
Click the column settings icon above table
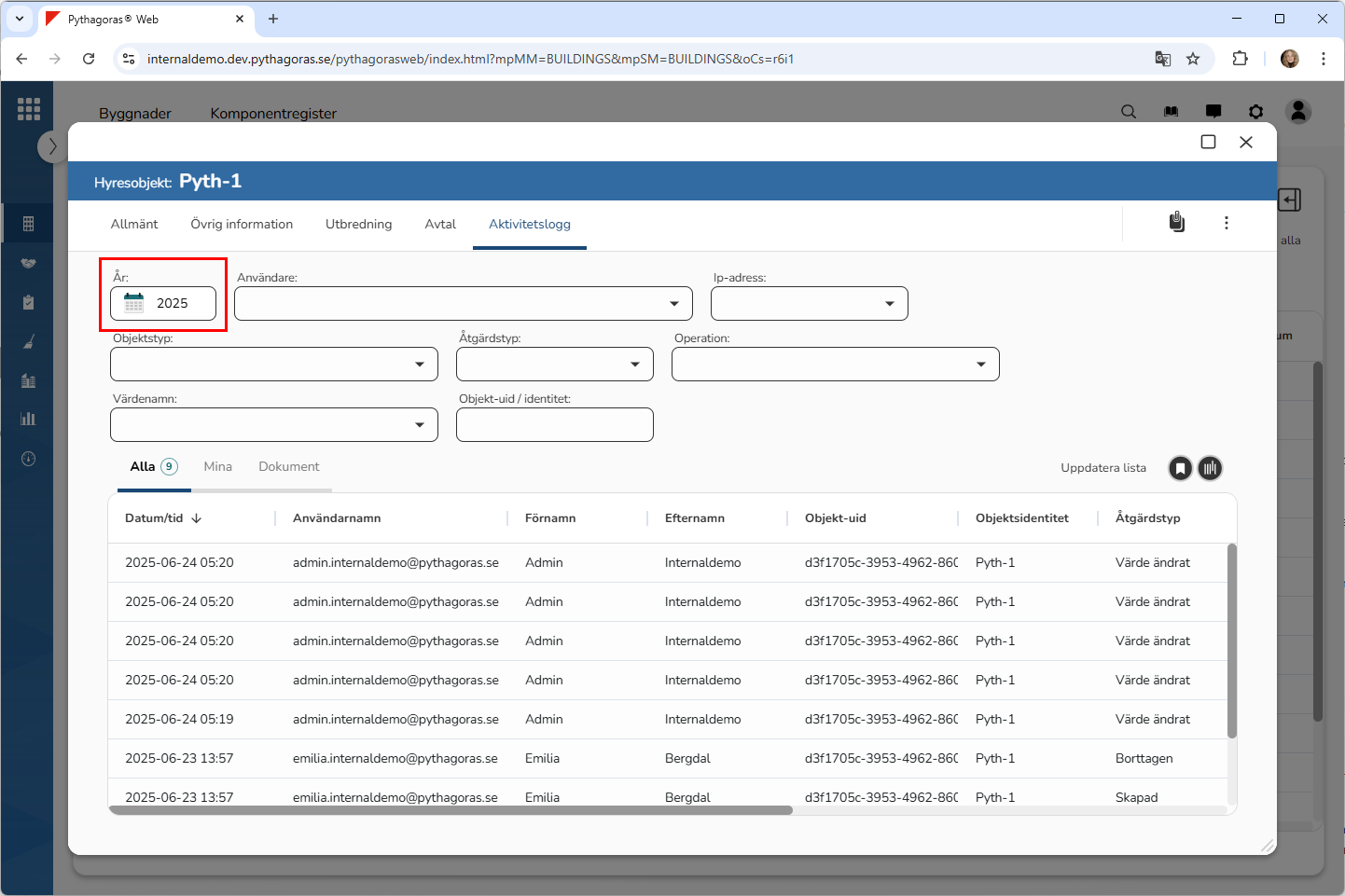tap(1210, 468)
